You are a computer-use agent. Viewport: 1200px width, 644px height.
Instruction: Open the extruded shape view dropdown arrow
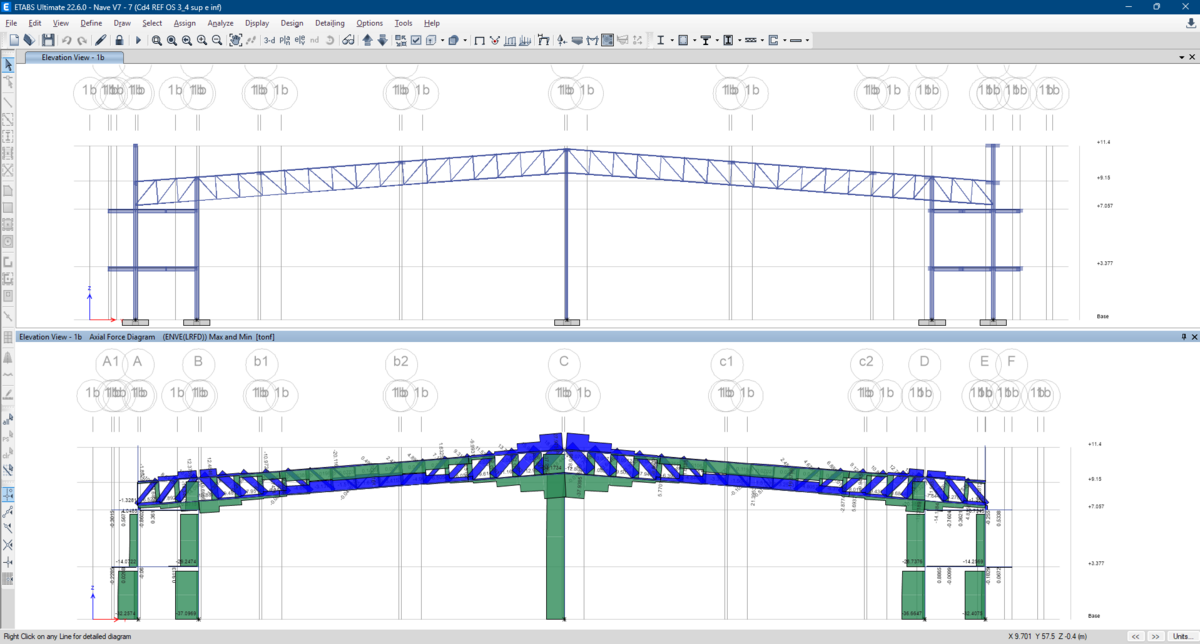tap(465, 41)
